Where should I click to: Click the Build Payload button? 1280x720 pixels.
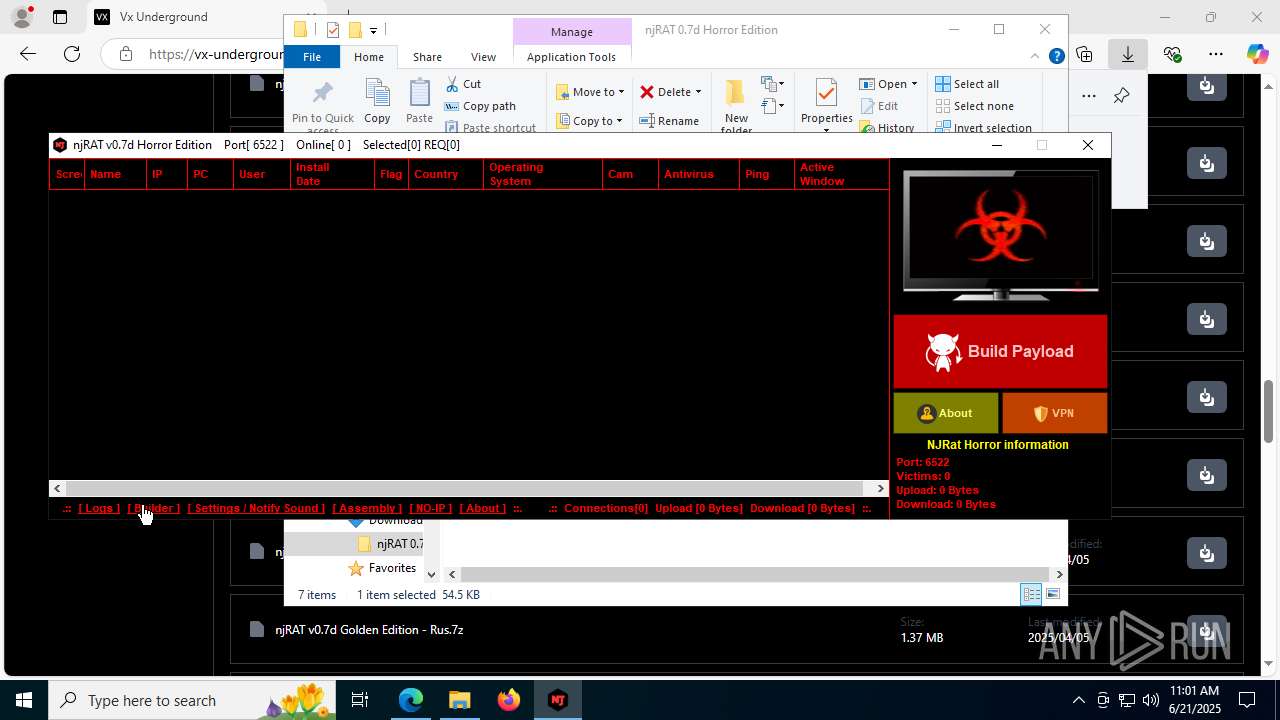[x=1000, y=351]
